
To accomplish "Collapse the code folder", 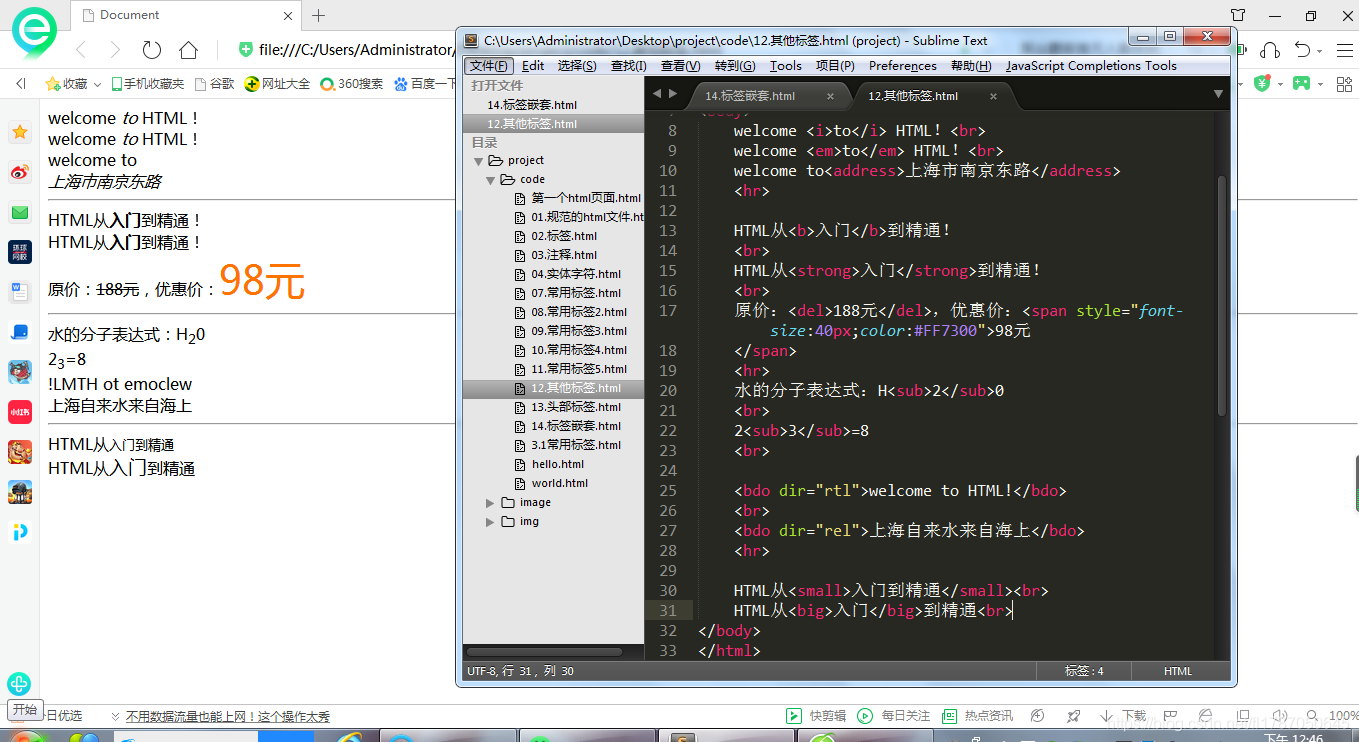I will coord(490,180).
